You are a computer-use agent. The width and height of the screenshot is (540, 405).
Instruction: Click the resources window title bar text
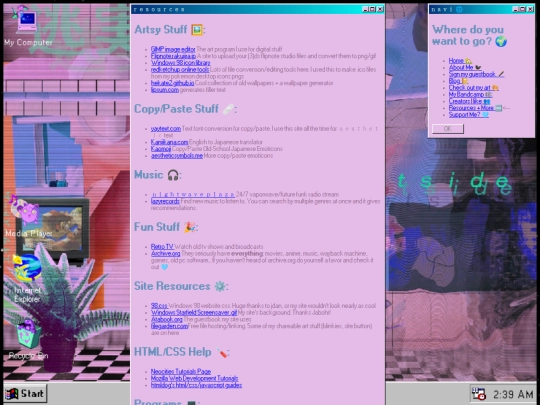tap(159, 9)
